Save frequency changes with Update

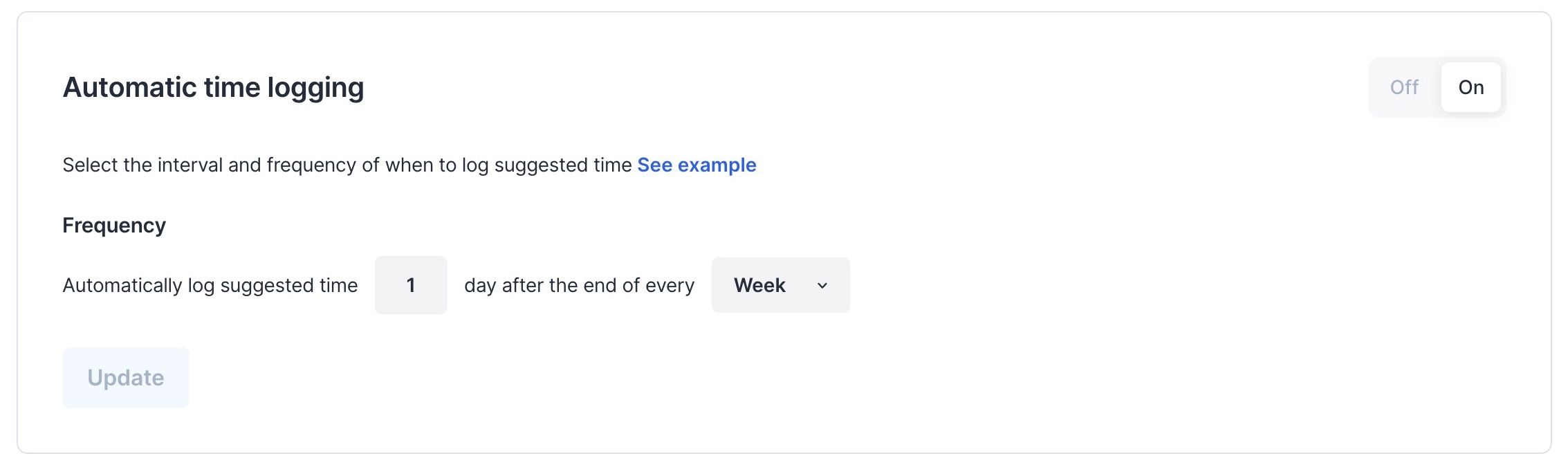coord(126,378)
